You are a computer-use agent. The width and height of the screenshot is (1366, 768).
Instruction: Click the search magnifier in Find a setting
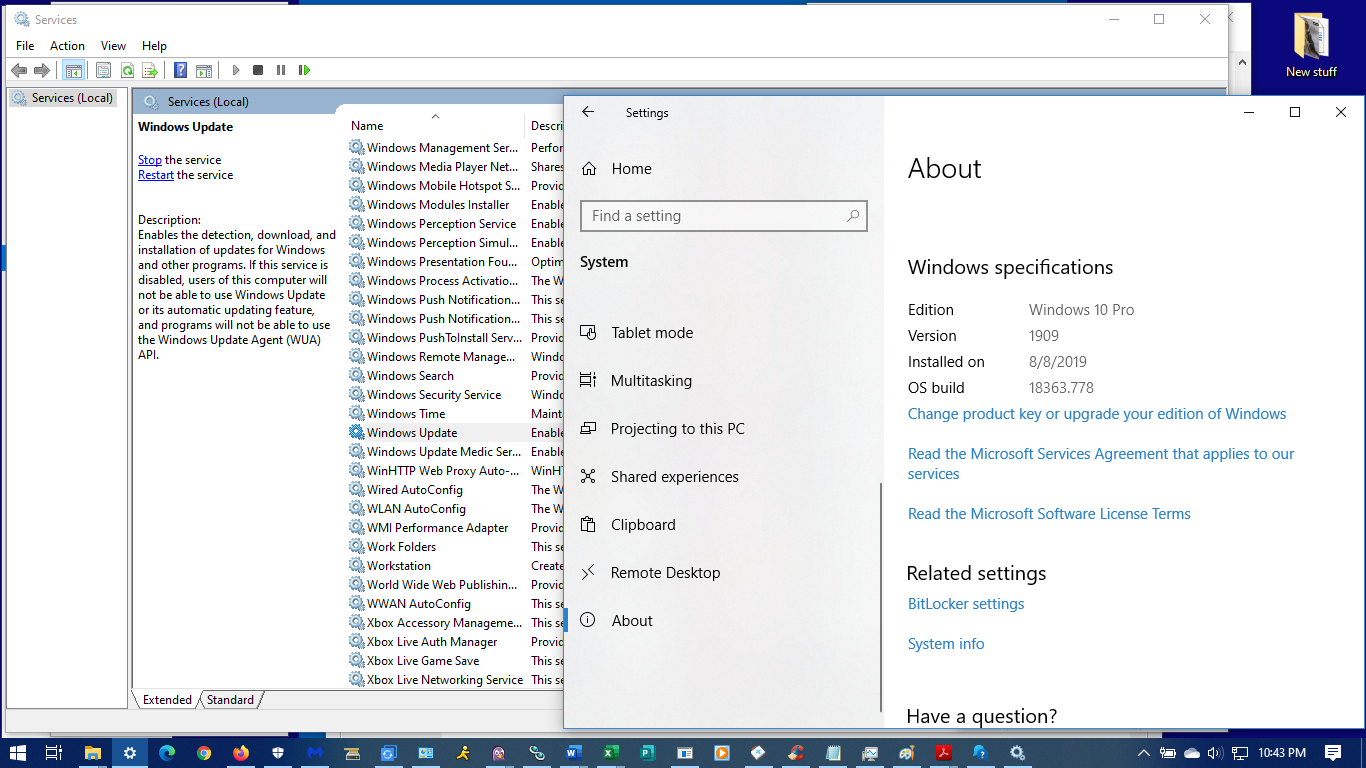(x=853, y=216)
